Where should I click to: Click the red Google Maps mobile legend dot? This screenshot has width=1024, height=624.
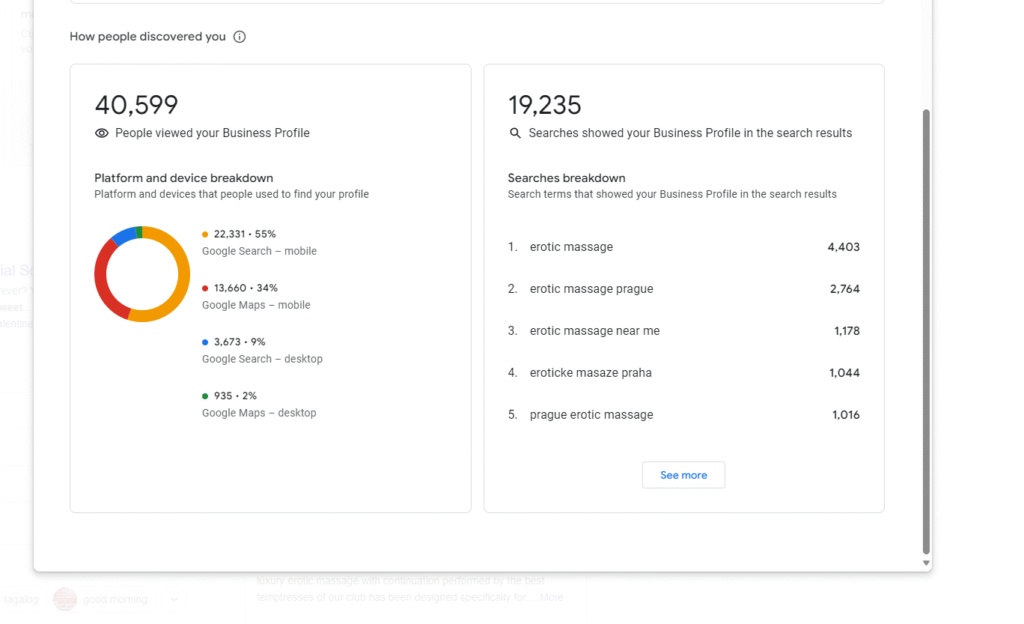pyautogui.click(x=205, y=289)
